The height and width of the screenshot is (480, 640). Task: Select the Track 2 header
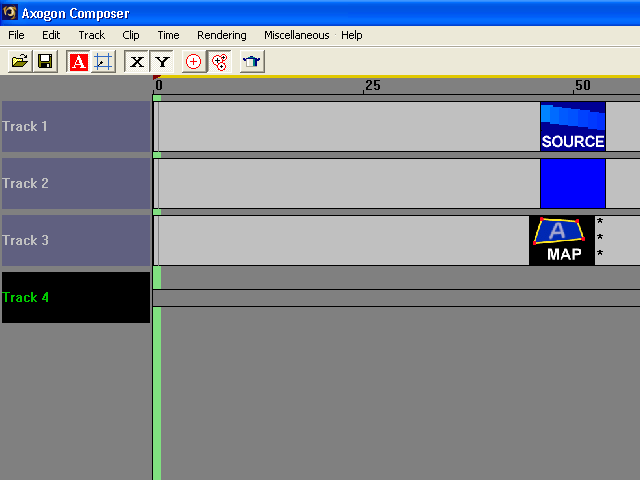(x=76, y=184)
